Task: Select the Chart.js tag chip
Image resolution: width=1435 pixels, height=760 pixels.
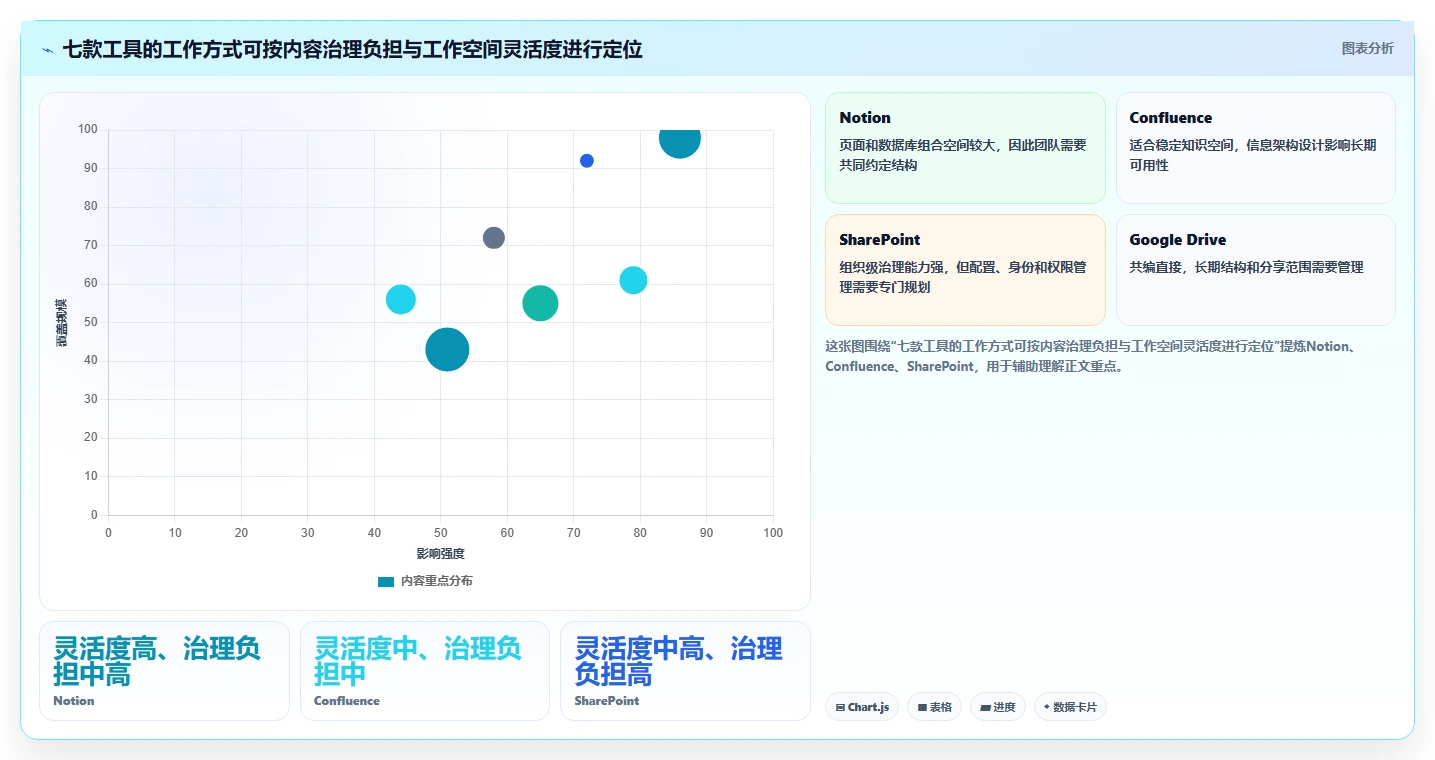Action: click(x=862, y=707)
